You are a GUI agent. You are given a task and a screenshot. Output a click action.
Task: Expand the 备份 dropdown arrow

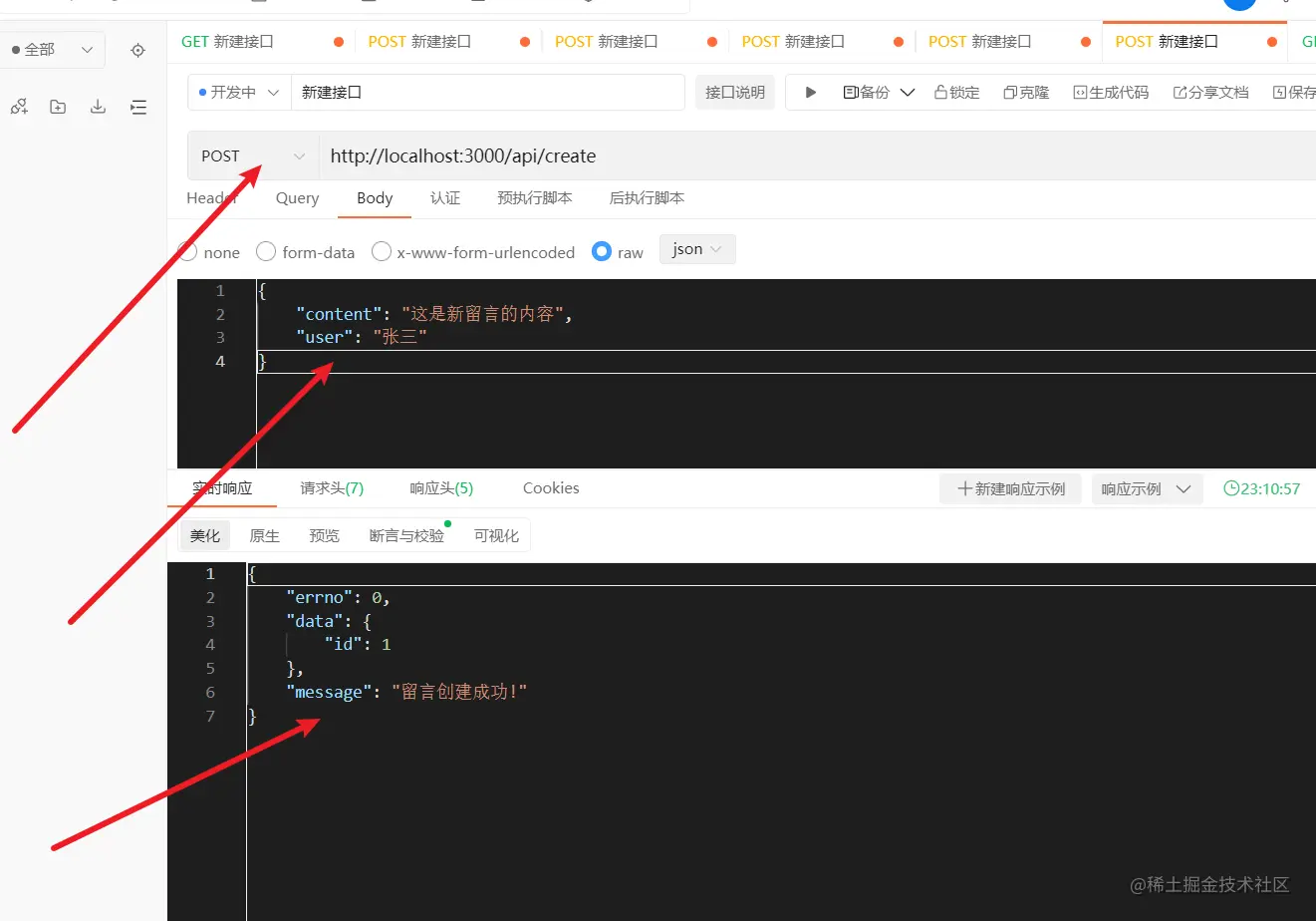908,93
